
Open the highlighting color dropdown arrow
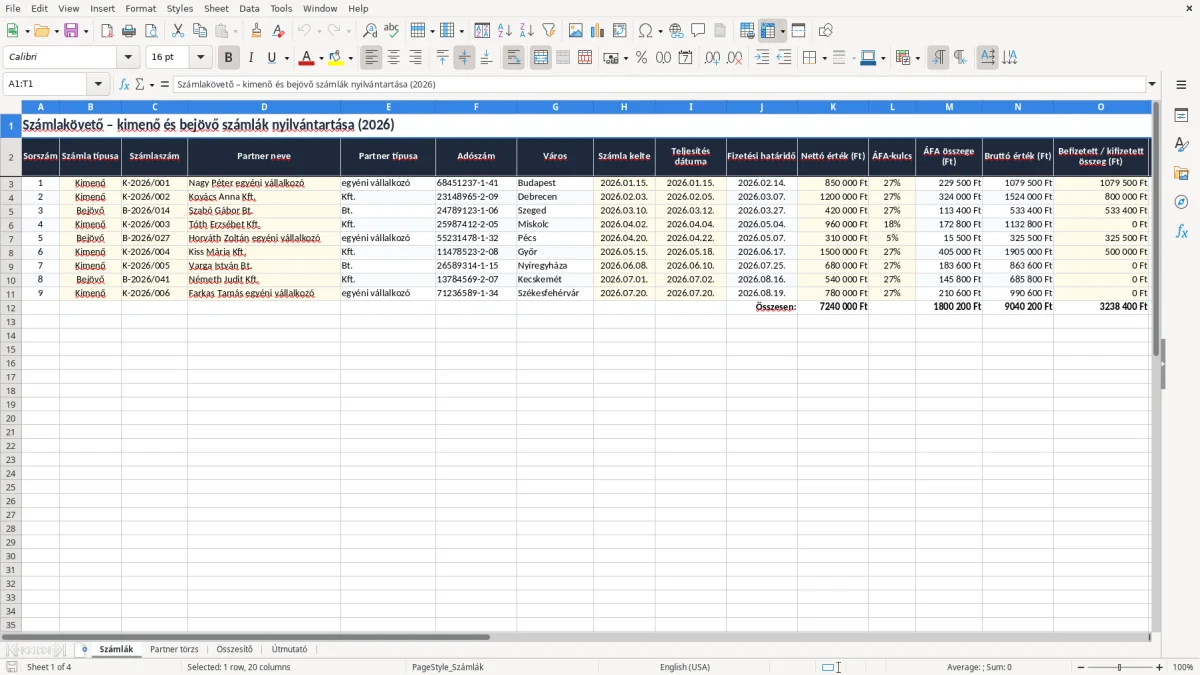coord(350,58)
